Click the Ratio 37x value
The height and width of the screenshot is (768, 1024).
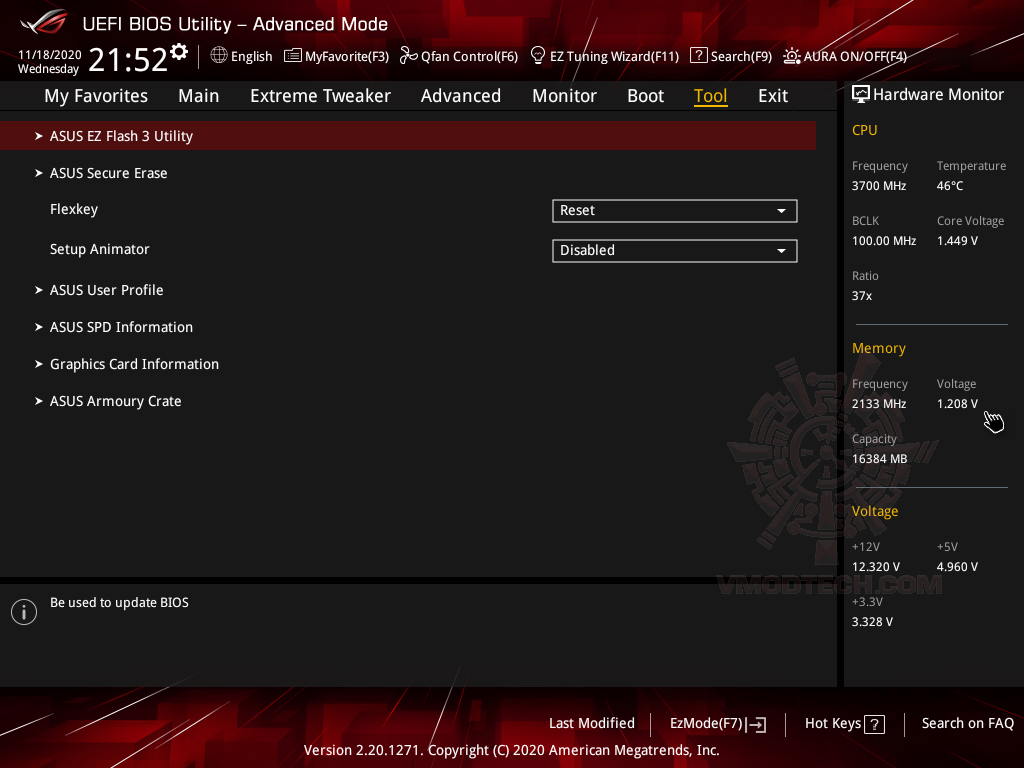[x=861, y=296]
